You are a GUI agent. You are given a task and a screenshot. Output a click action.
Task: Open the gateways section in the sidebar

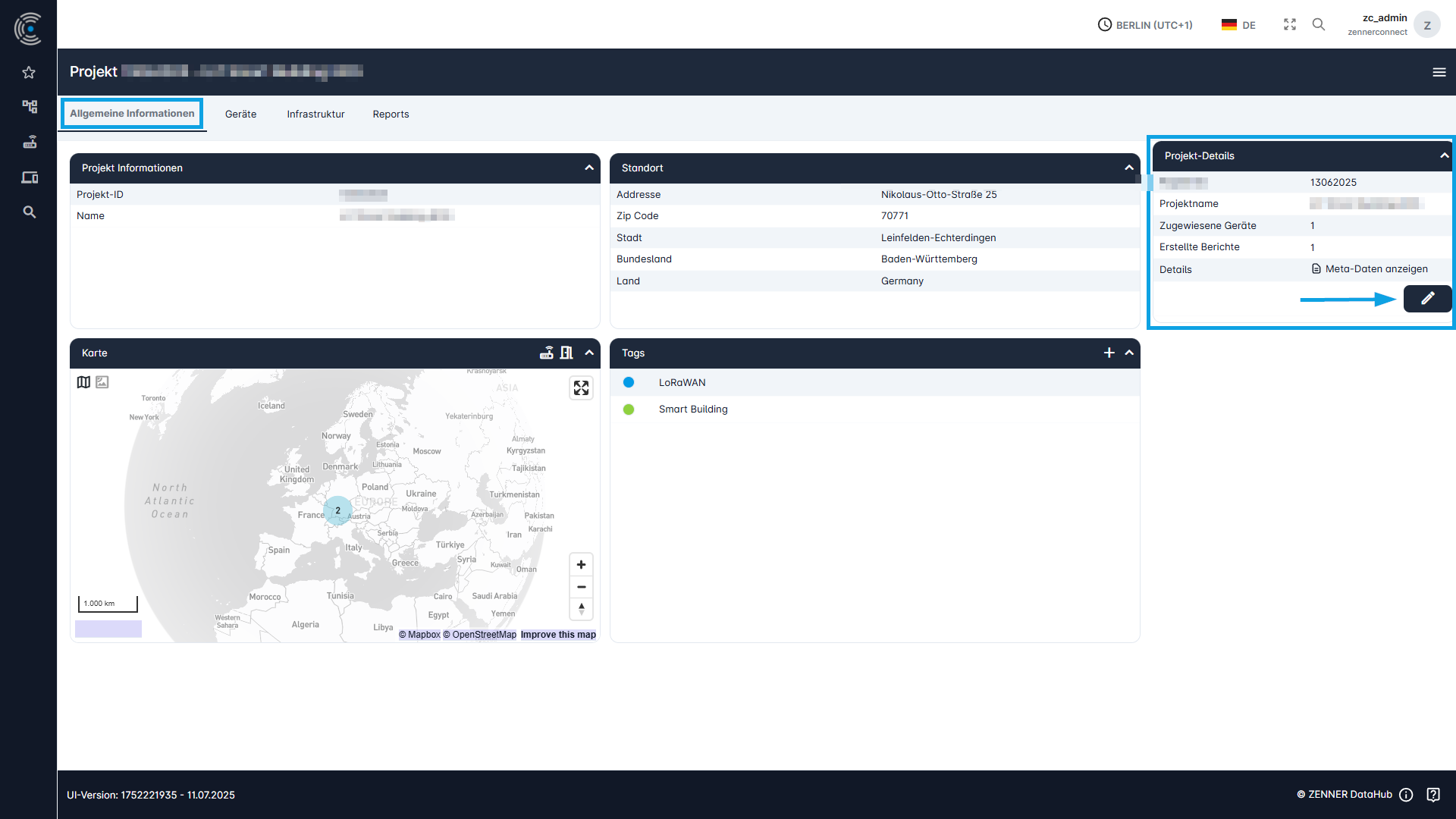coord(29,142)
